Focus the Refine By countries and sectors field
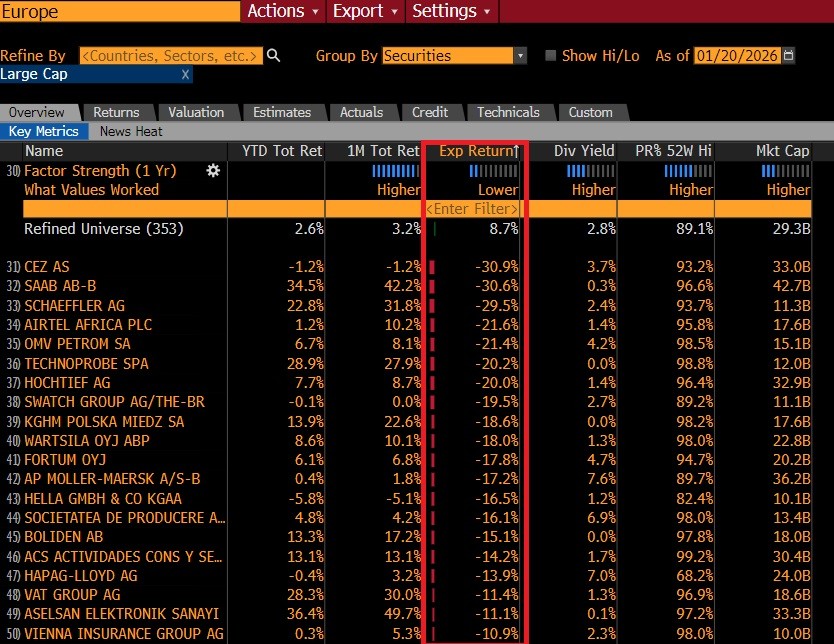 point(170,56)
